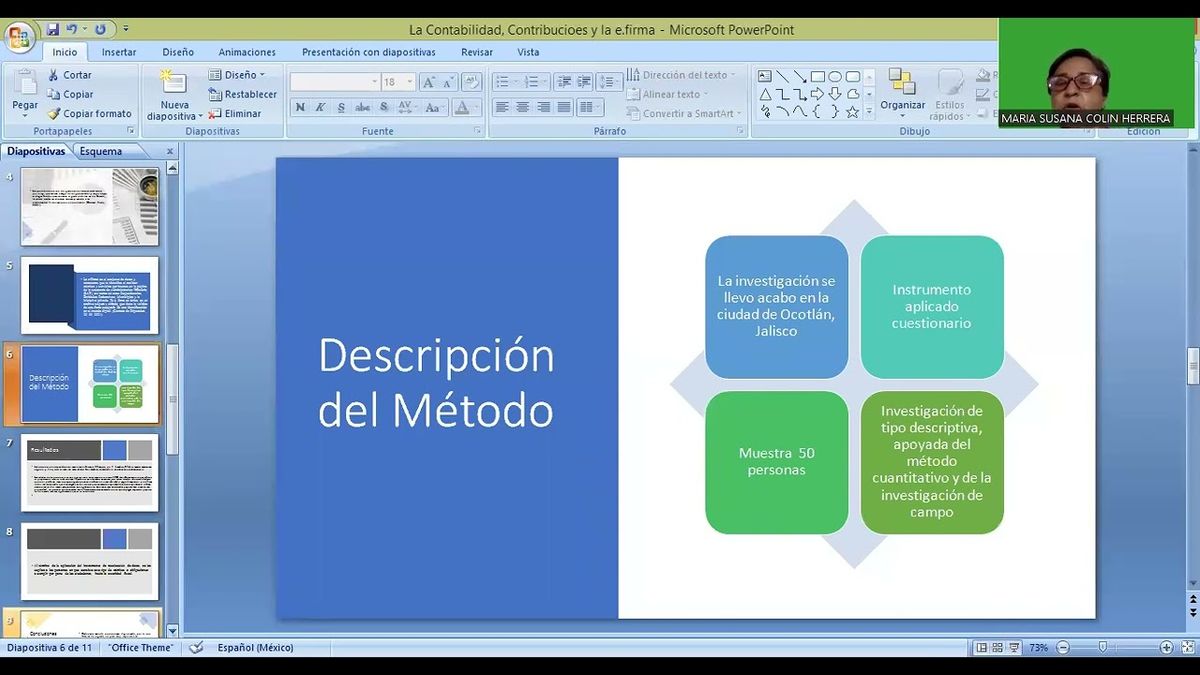This screenshot has height=675, width=1200.
Task: Save the presentation from quick access toolbar
Action: pyautogui.click(x=53, y=29)
